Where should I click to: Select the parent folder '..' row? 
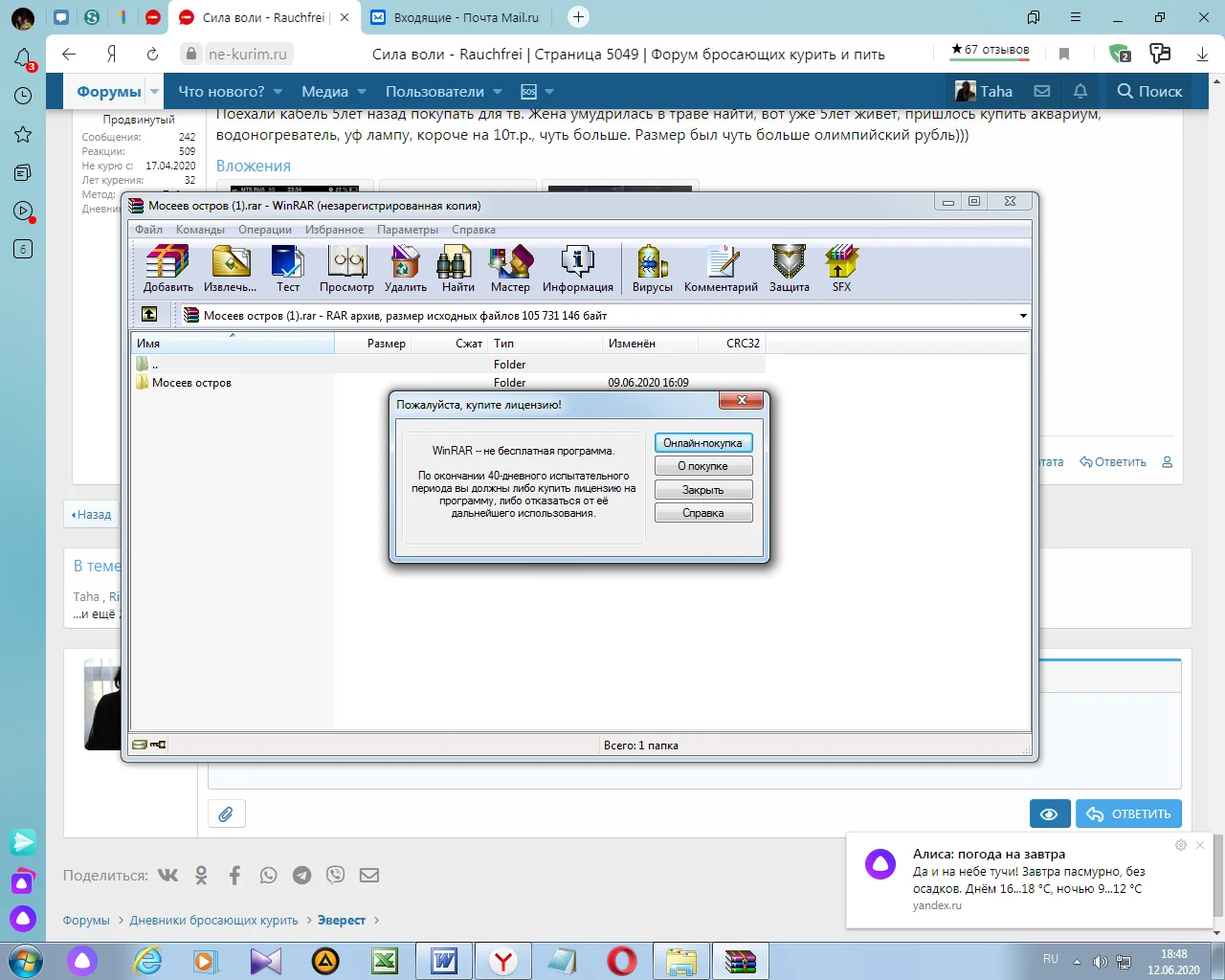[448, 365]
